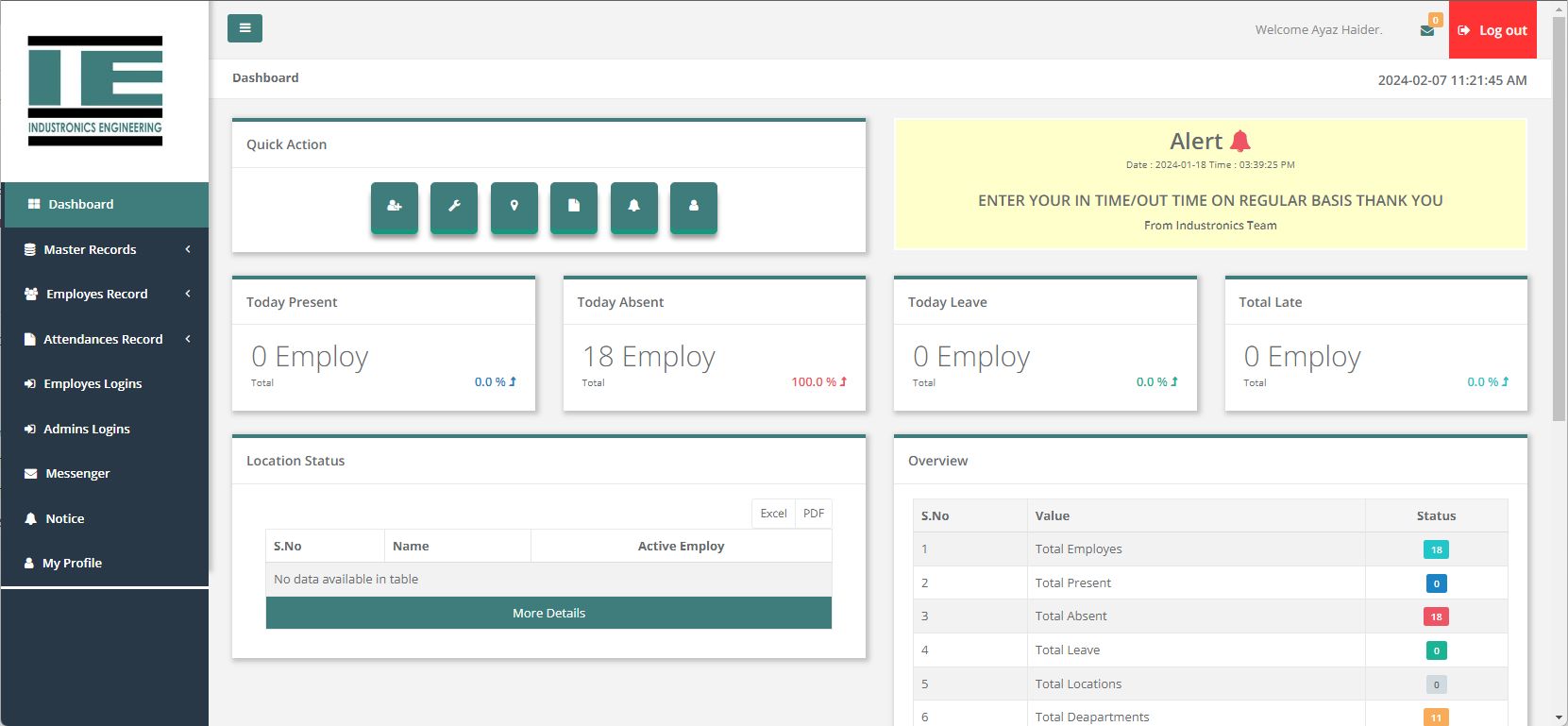Click the single-user quick action icon

pos(694,207)
